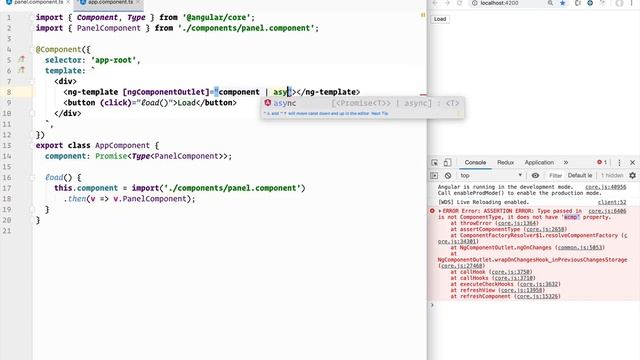Open the console settings gear

click(x=632, y=176)
